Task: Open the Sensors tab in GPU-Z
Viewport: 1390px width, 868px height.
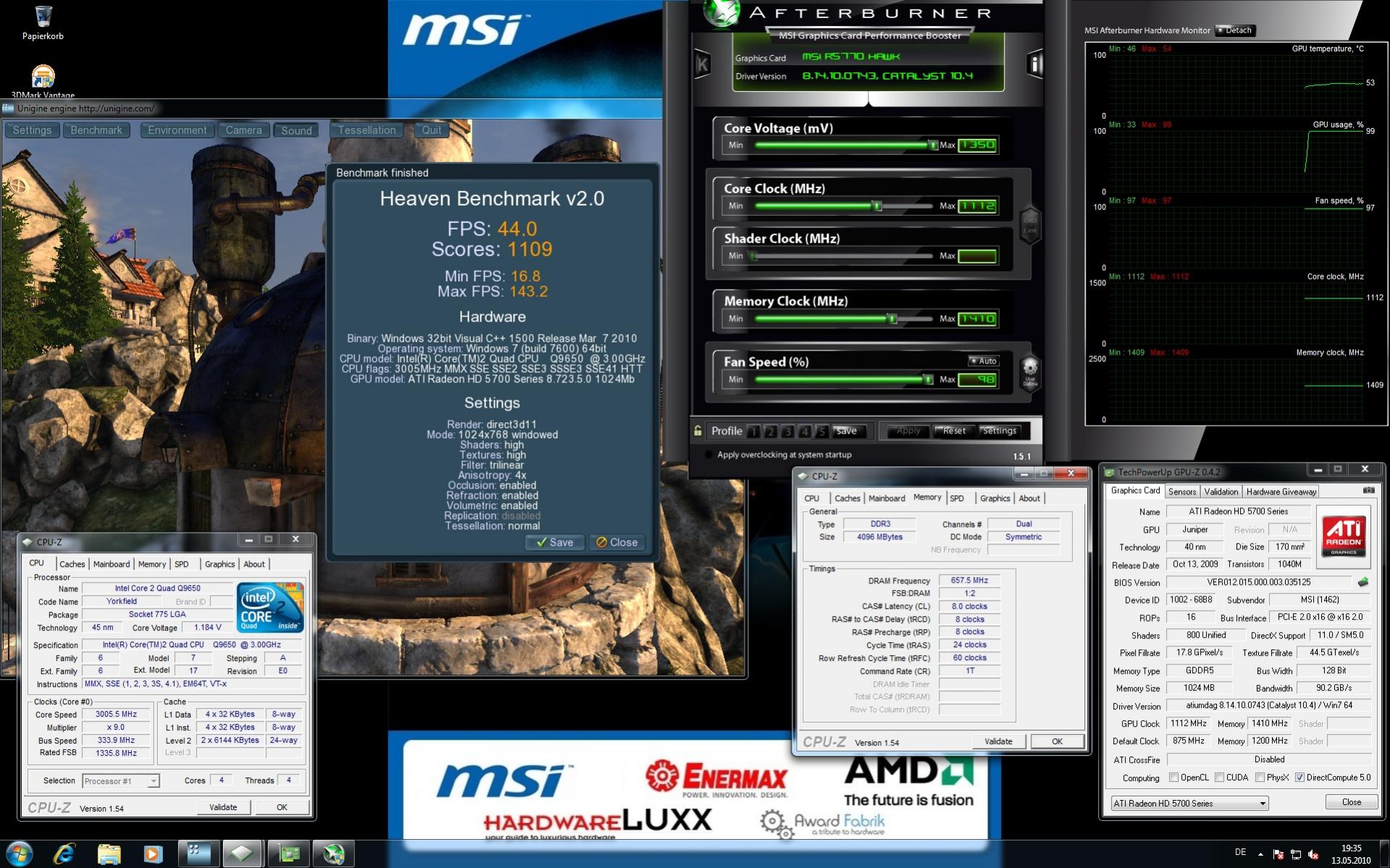Action: [x=1182, y=492]
